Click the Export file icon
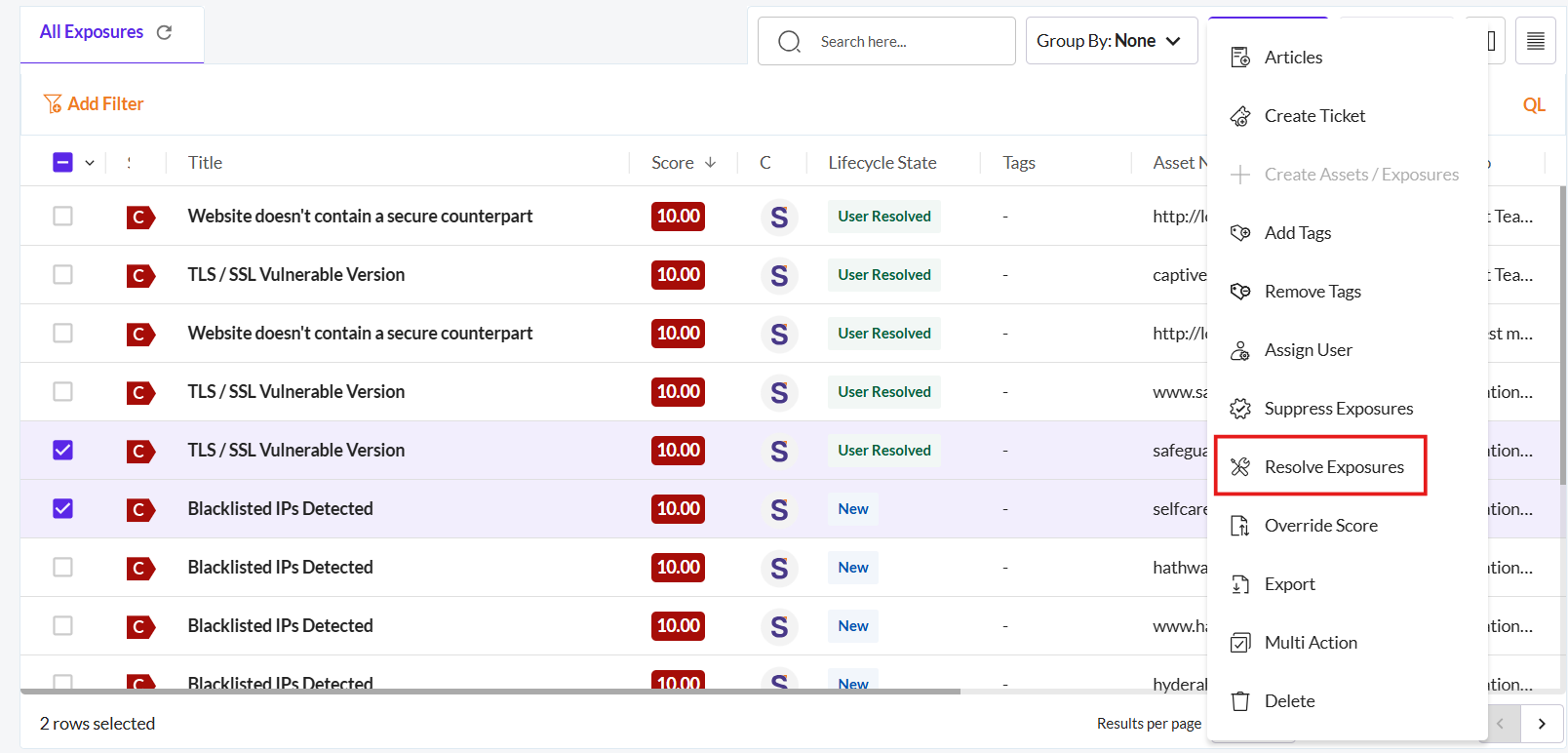Image resolution: width=1568 pixels, height=753 pixels. [x=1240, y=584]
